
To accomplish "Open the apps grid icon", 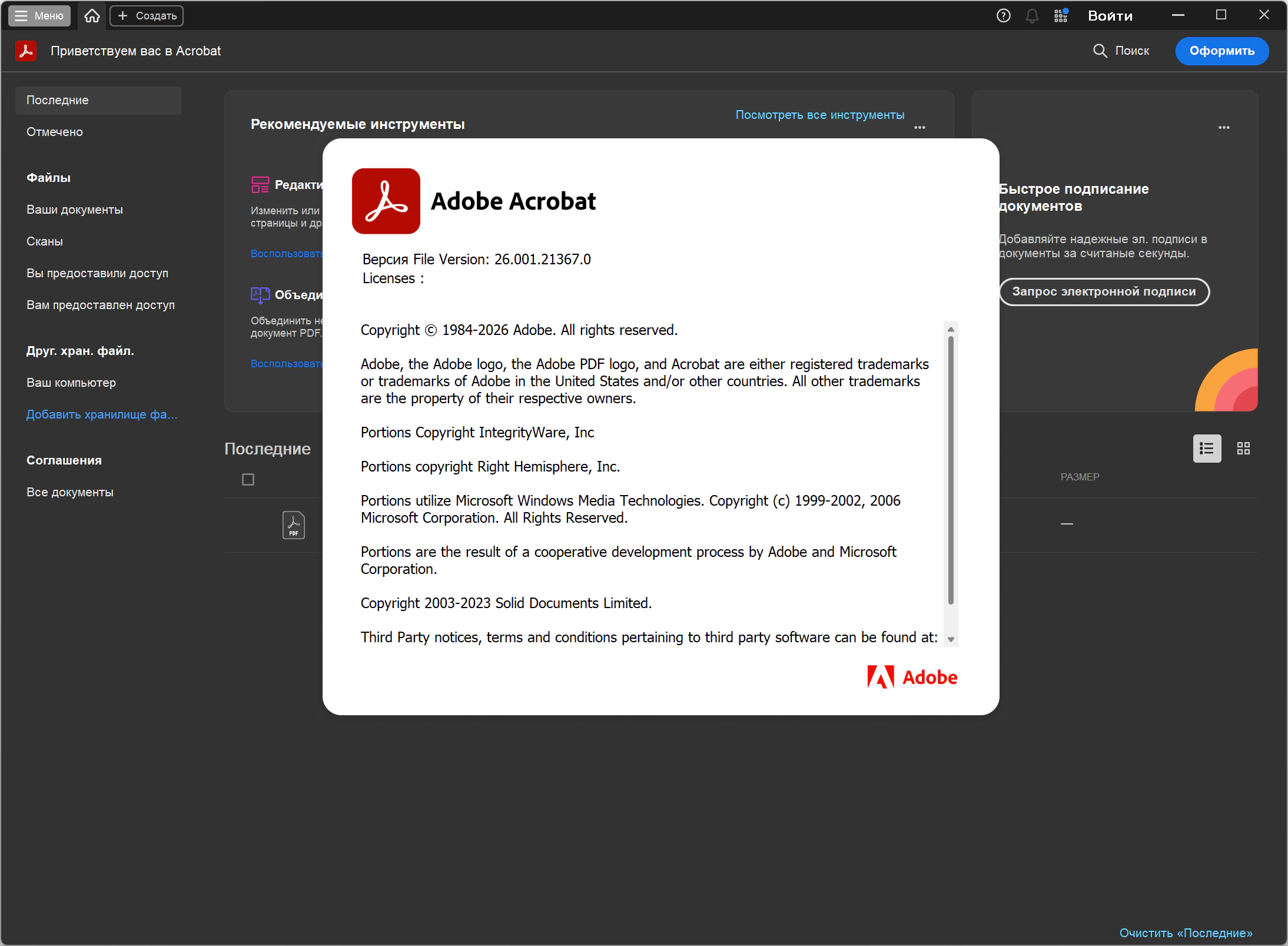I will click(x=1061, y=16).
